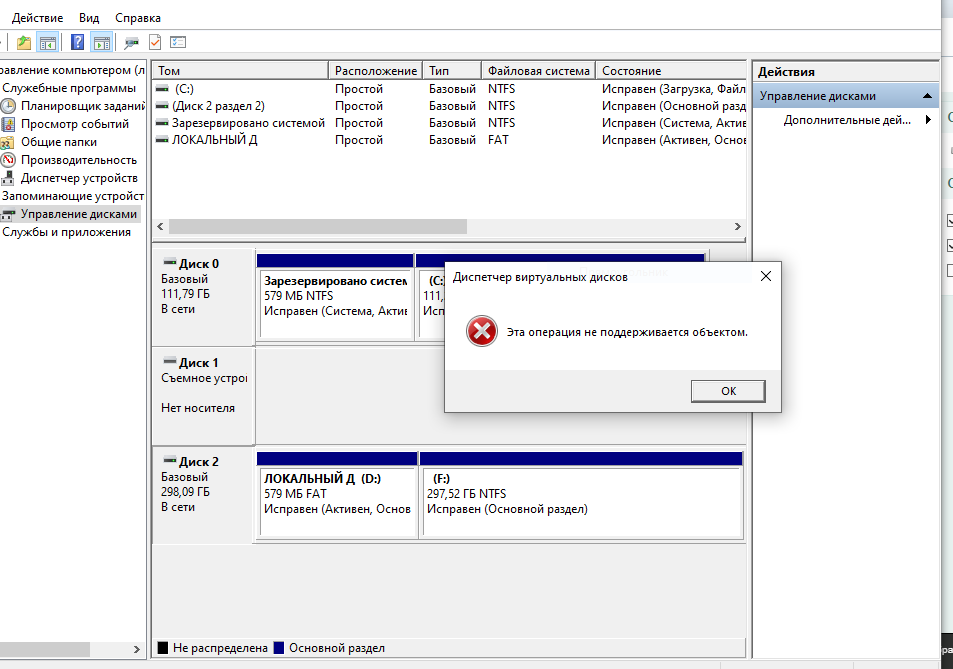Click the Просмотр событий tree icon
Screen dimensions: 953x669
(8, 124)
